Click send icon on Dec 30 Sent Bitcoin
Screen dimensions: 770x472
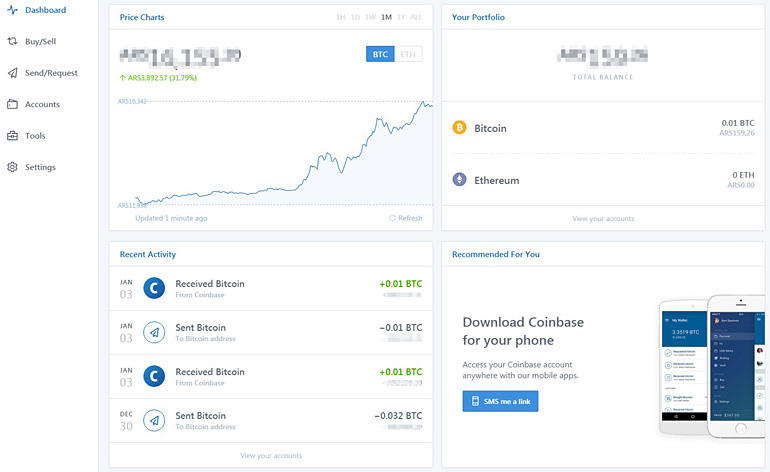click(154, 420)
